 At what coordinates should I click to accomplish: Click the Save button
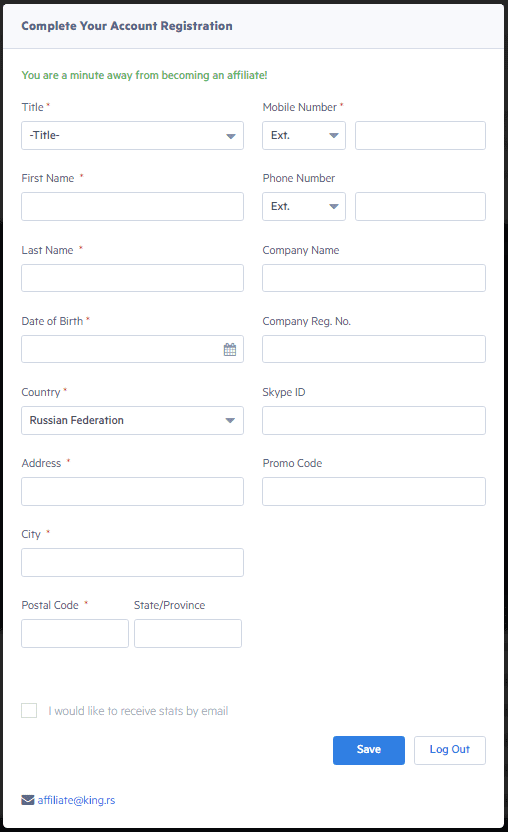[x=369, y=750]
